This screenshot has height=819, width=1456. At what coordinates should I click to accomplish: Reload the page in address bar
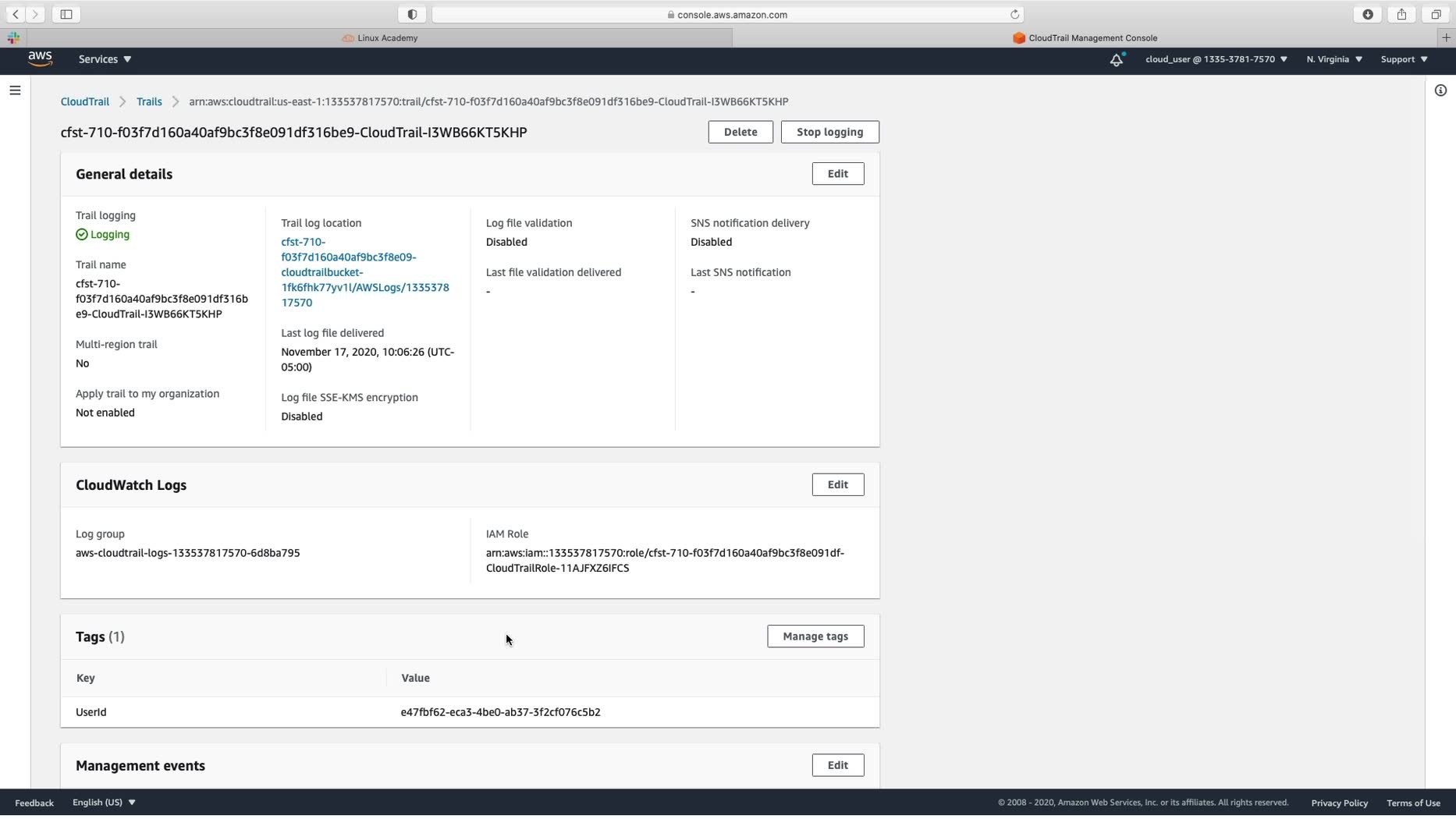[1014, 14]
